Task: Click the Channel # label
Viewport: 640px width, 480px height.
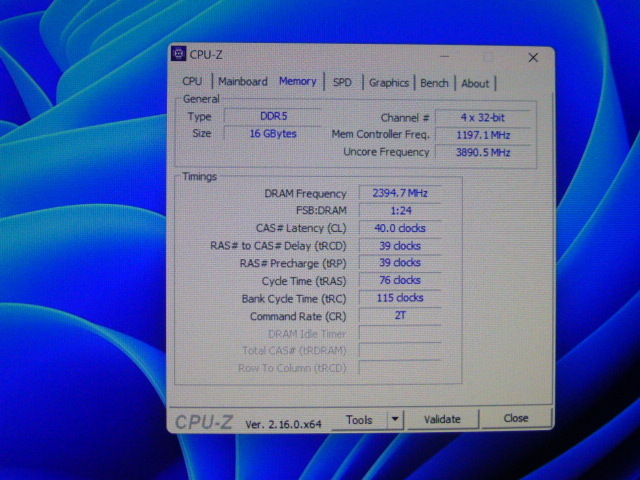Action: tap(405, 118)
